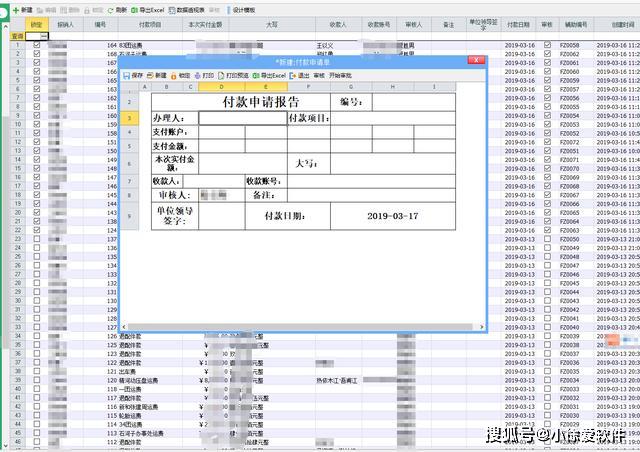Image resolution: width=640 pixels, height=452 pixels.
Task: Click 审核 in the main window toolbar
Action: click(214, 10)
